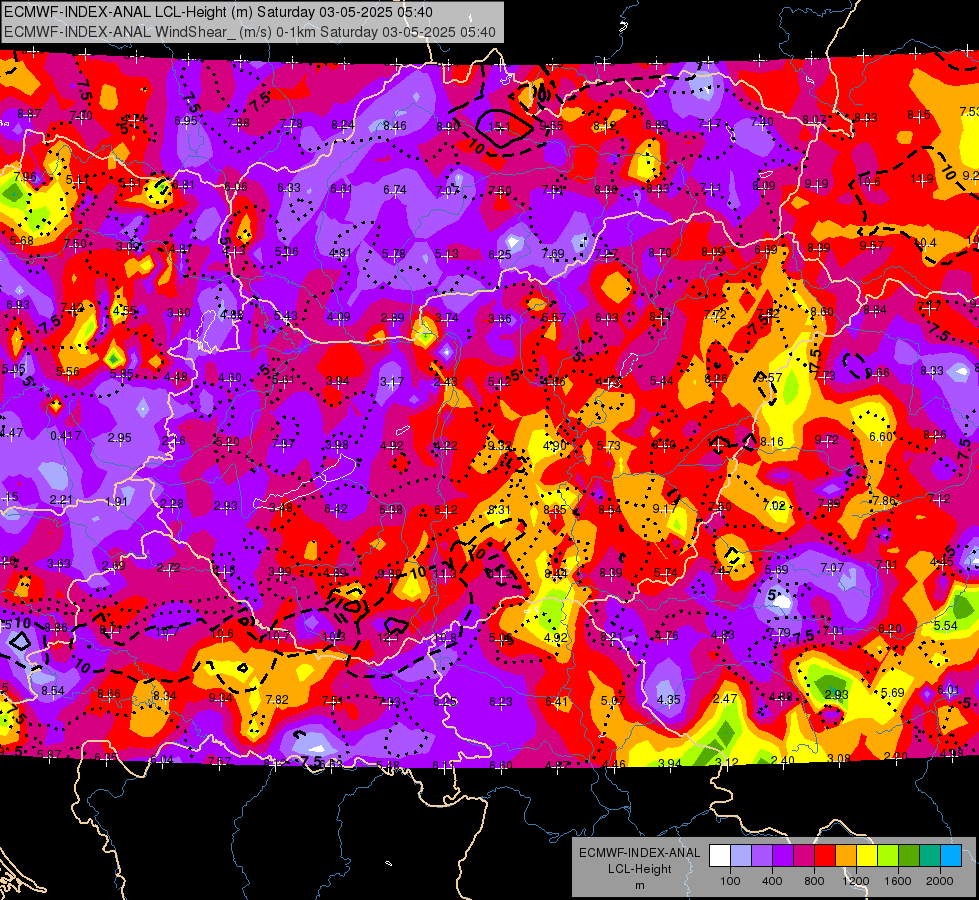Click the grid value 6.42

336,509
